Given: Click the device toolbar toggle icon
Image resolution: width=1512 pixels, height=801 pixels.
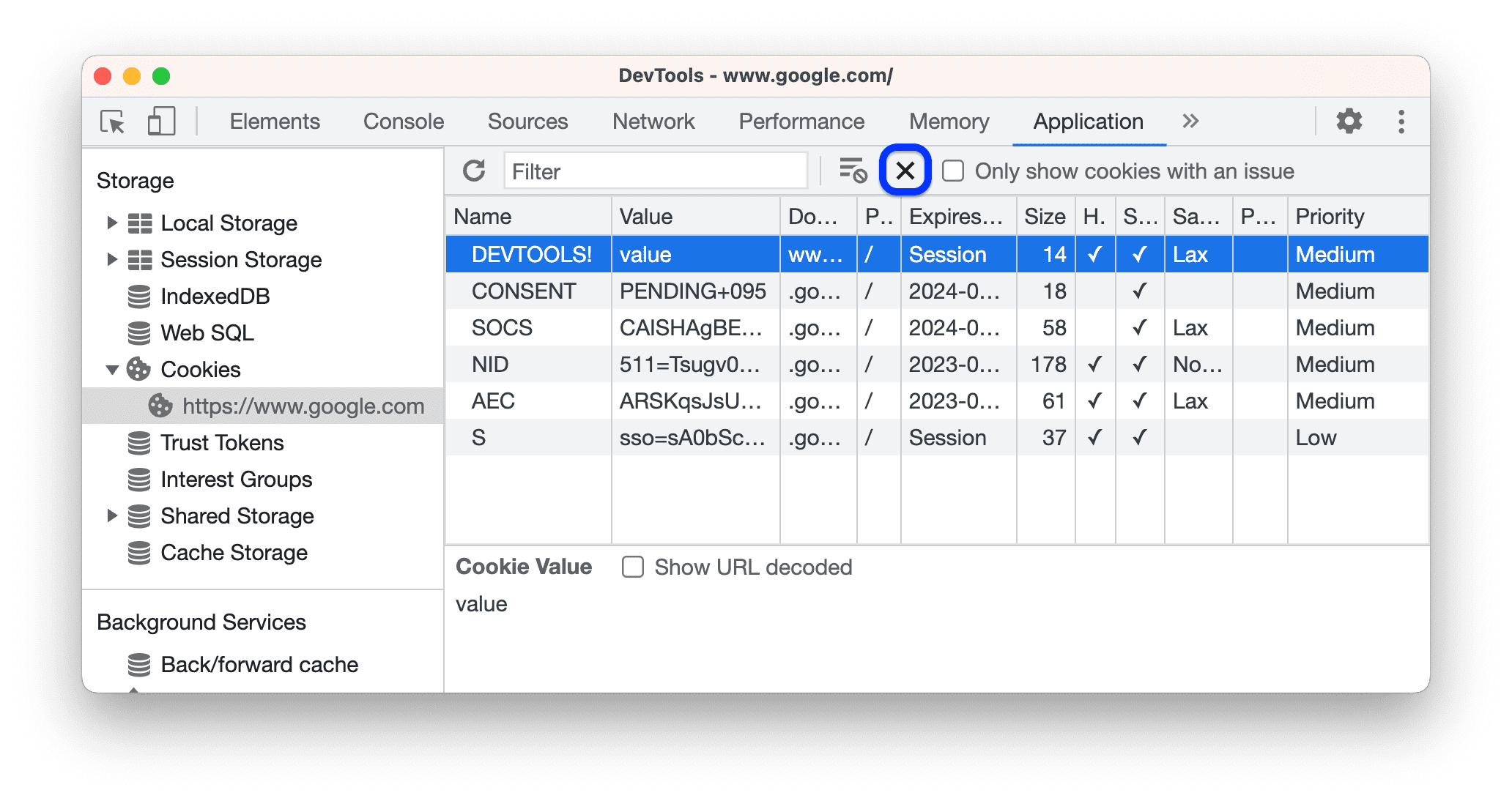Looking at the screenshot, I should (x=160, y=119).
